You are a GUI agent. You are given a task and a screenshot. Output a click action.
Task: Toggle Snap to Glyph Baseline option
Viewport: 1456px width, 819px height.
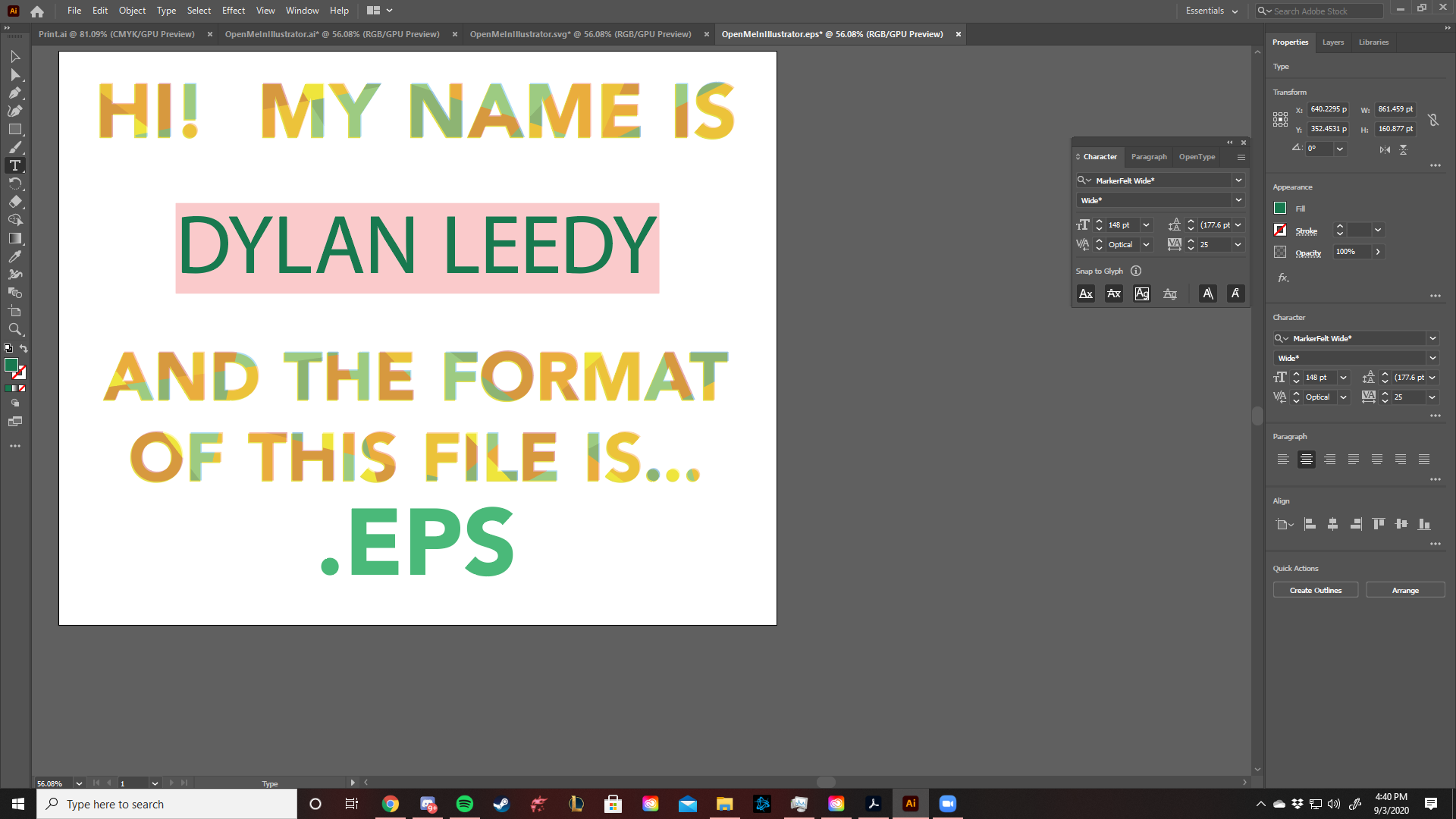[x=1086, y=293]
